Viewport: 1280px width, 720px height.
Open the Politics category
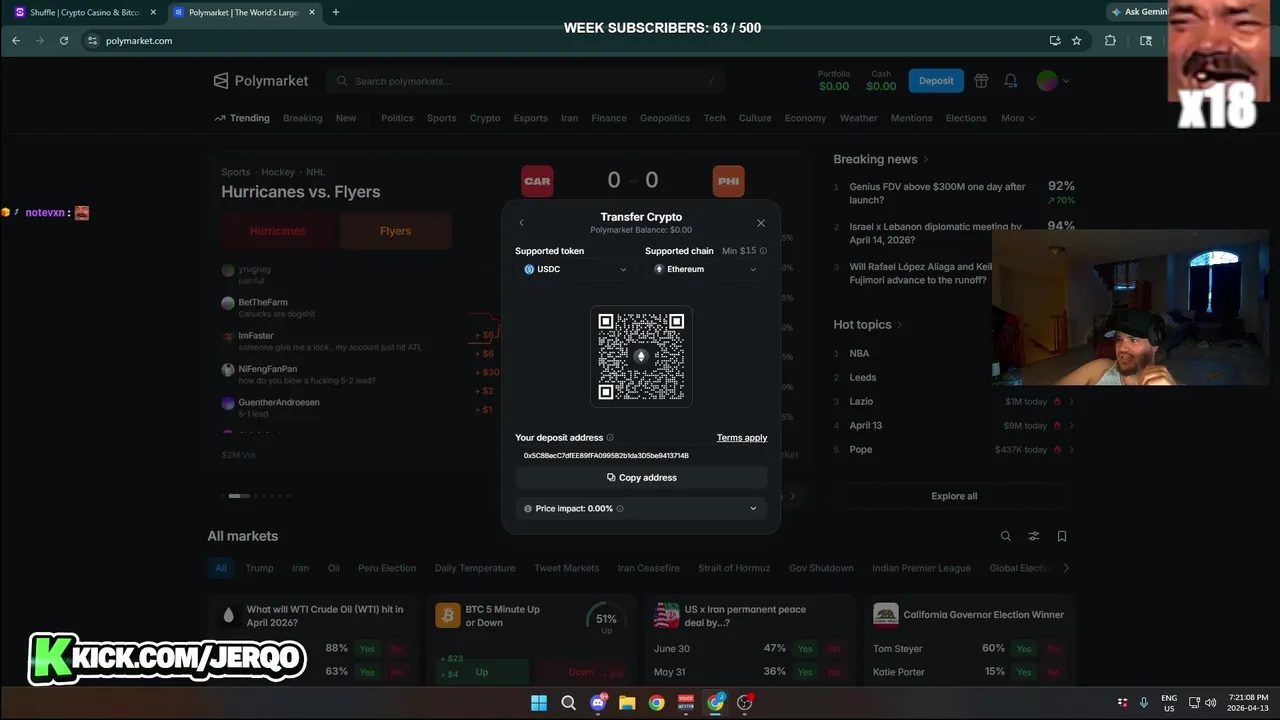pos(397,118)
